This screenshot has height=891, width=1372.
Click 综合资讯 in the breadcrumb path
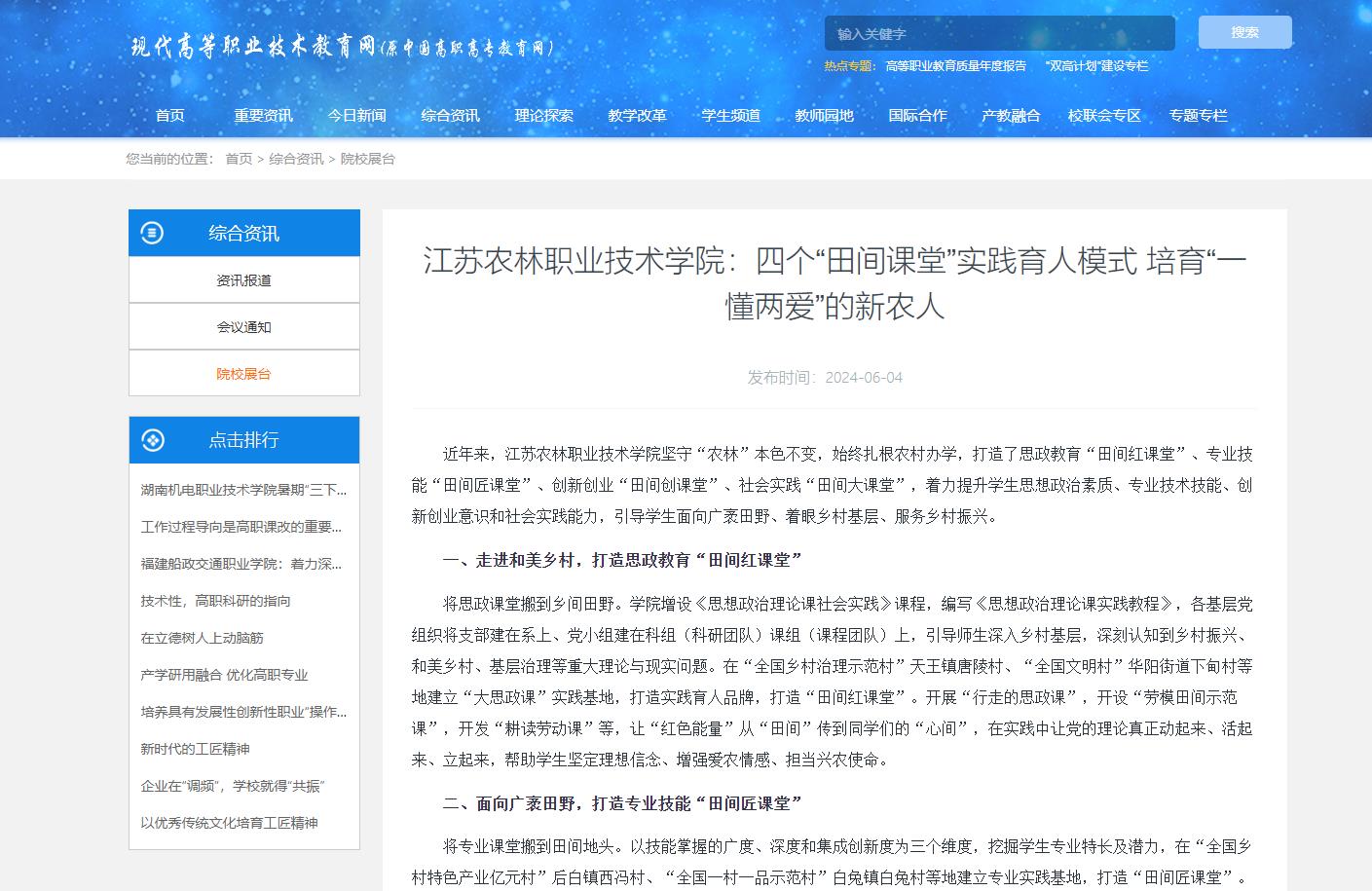click(x=296, y=159)
